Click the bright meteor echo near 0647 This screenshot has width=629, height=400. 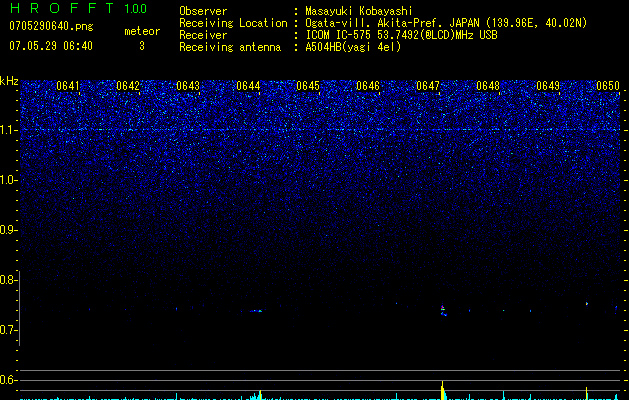click(443, 311)
